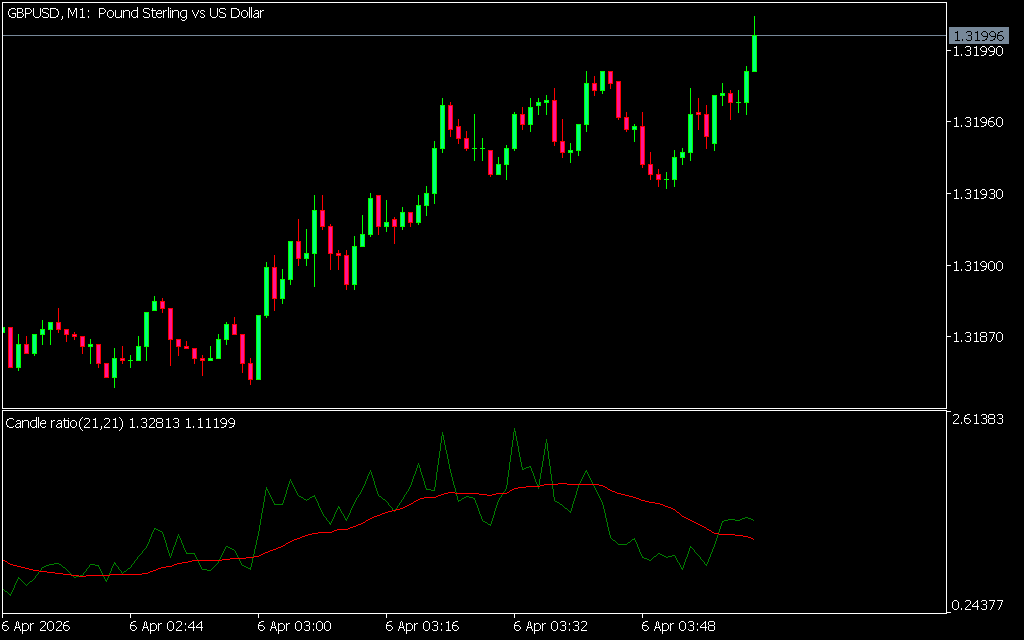Click the 6 Apr 03:32 time label
The width and height of the screenshot is (1024, 640).
550,626
